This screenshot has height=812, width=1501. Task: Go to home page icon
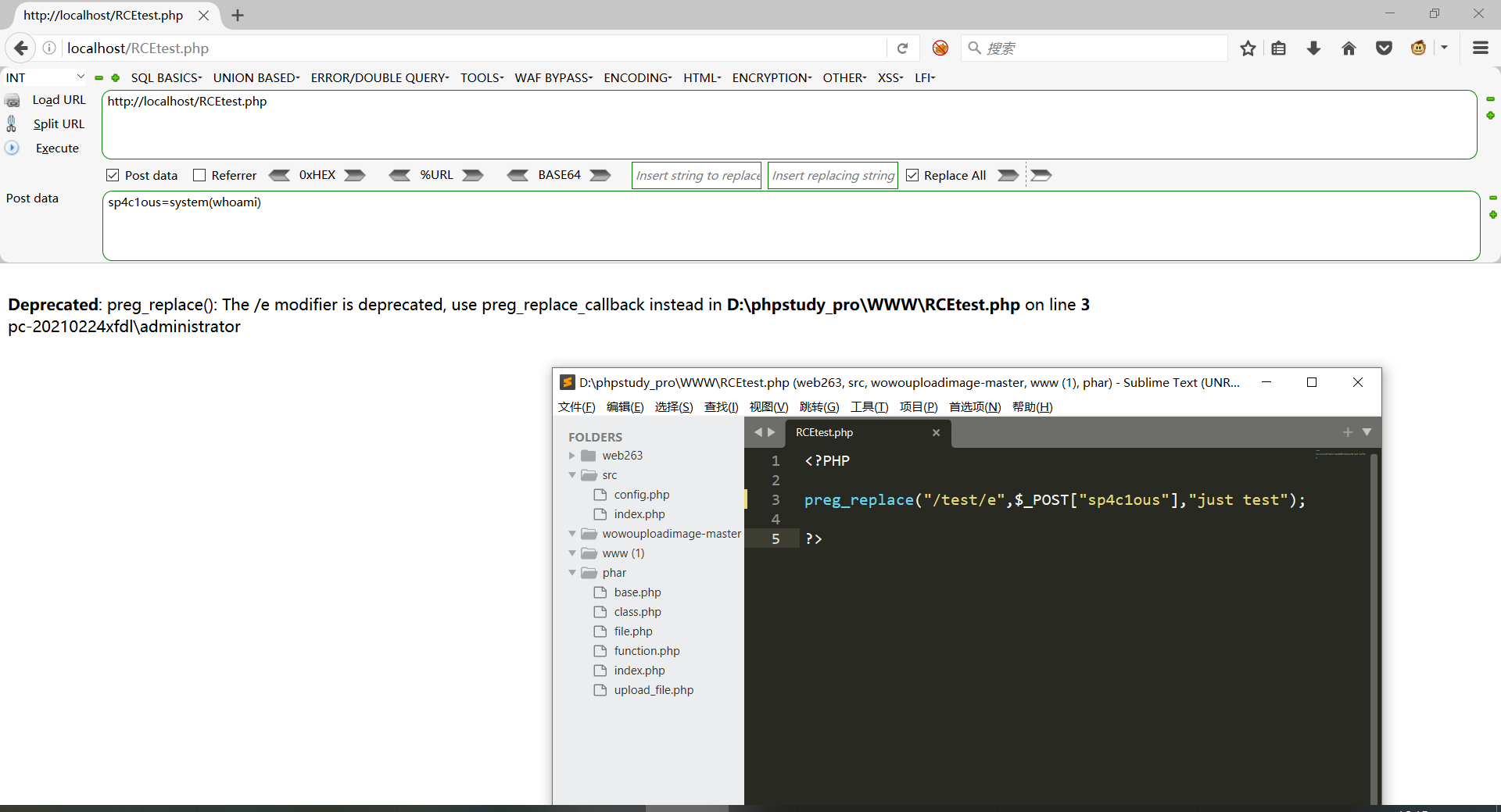(1349, 48)
